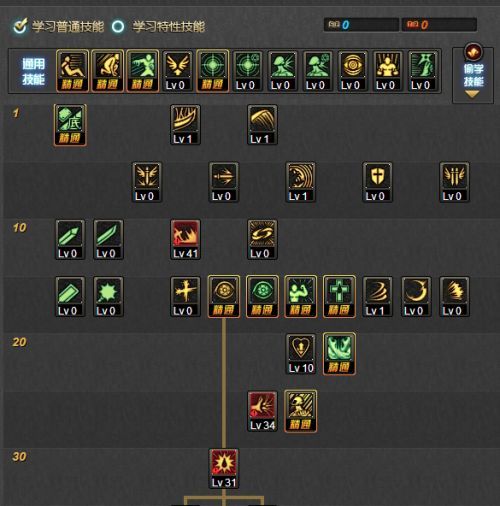Select the green flexing muscle skill icon

tap(301, 297)
